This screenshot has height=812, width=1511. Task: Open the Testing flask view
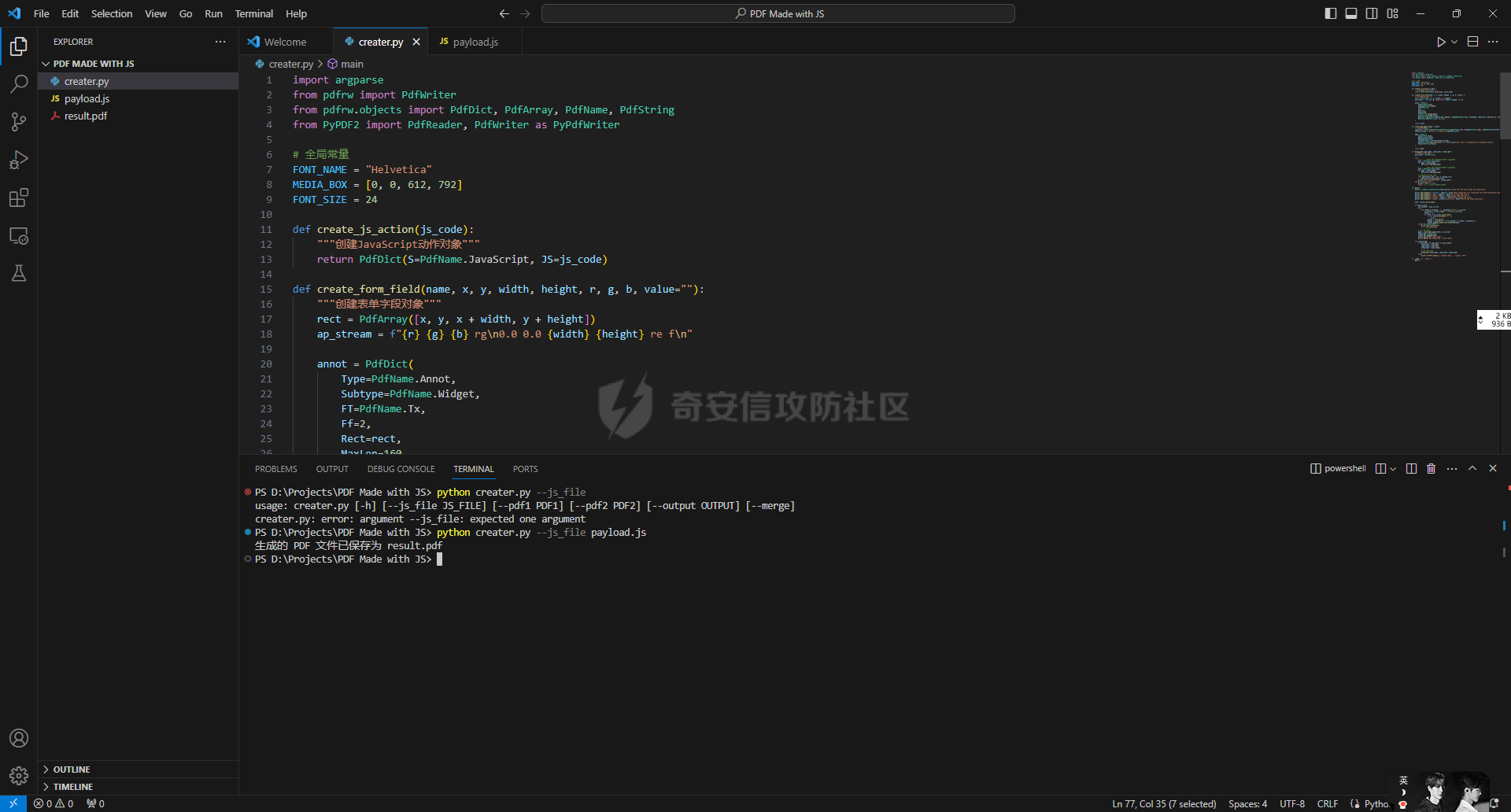(19, 273)
